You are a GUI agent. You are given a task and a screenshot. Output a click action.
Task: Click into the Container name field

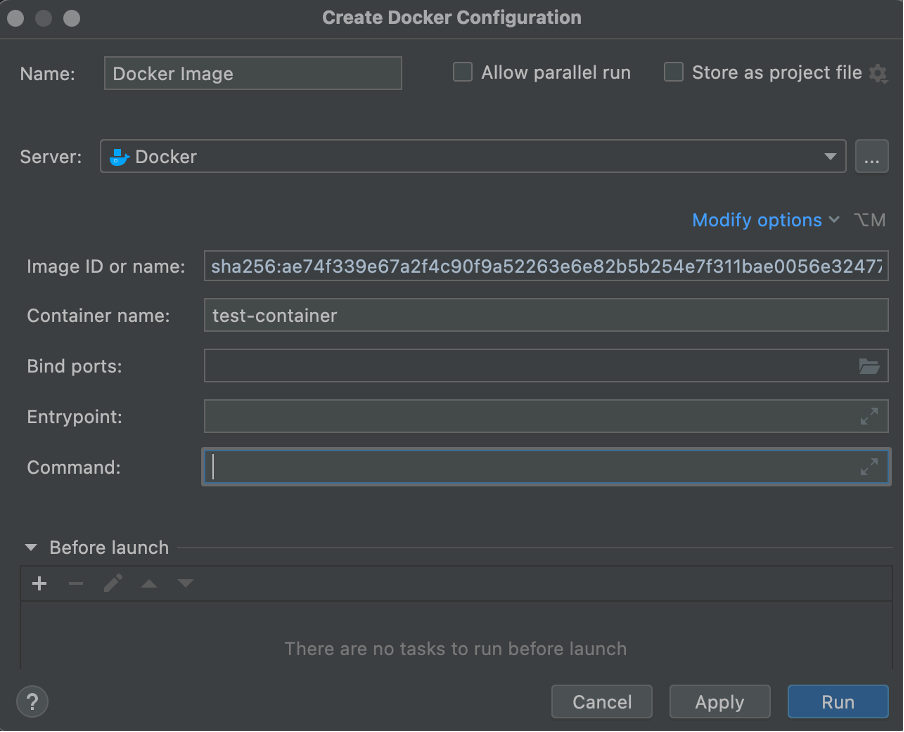545,316
